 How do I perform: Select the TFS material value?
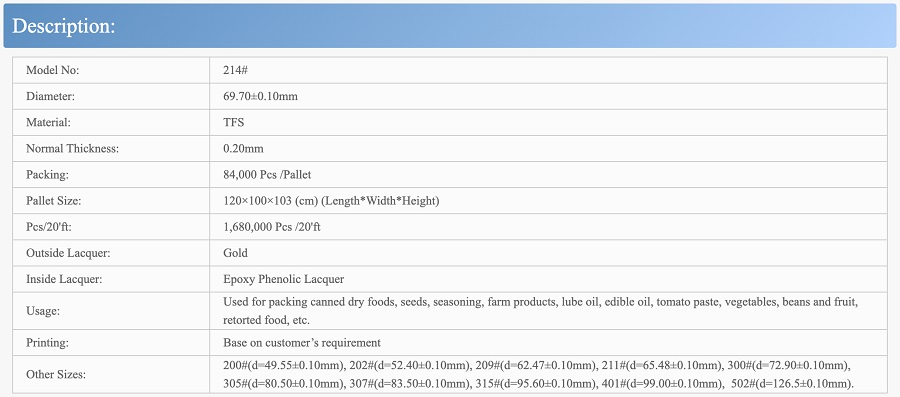[x=234, y=123]
